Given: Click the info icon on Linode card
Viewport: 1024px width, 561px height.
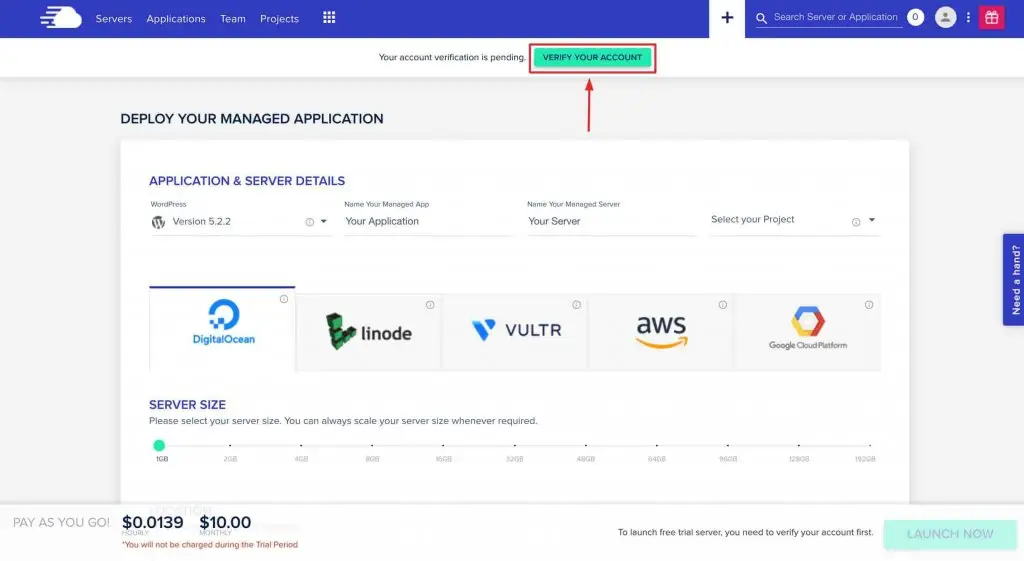Looking at the screenshot, I should (x=430, y=305).
